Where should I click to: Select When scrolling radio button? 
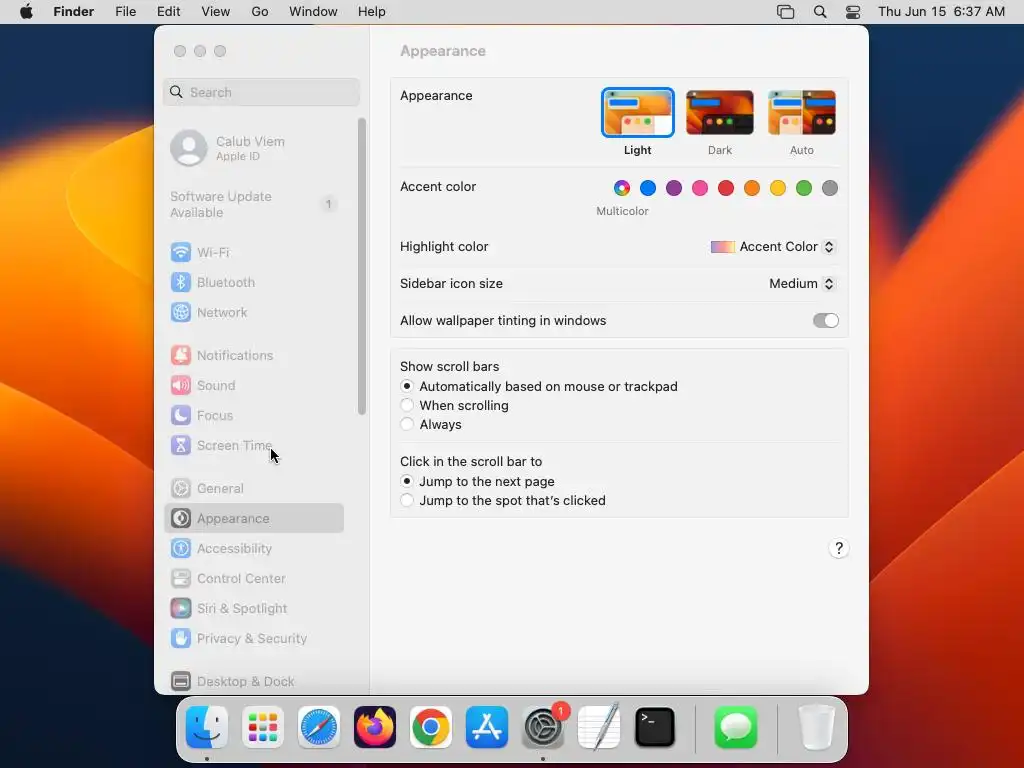tap(407, 406)
